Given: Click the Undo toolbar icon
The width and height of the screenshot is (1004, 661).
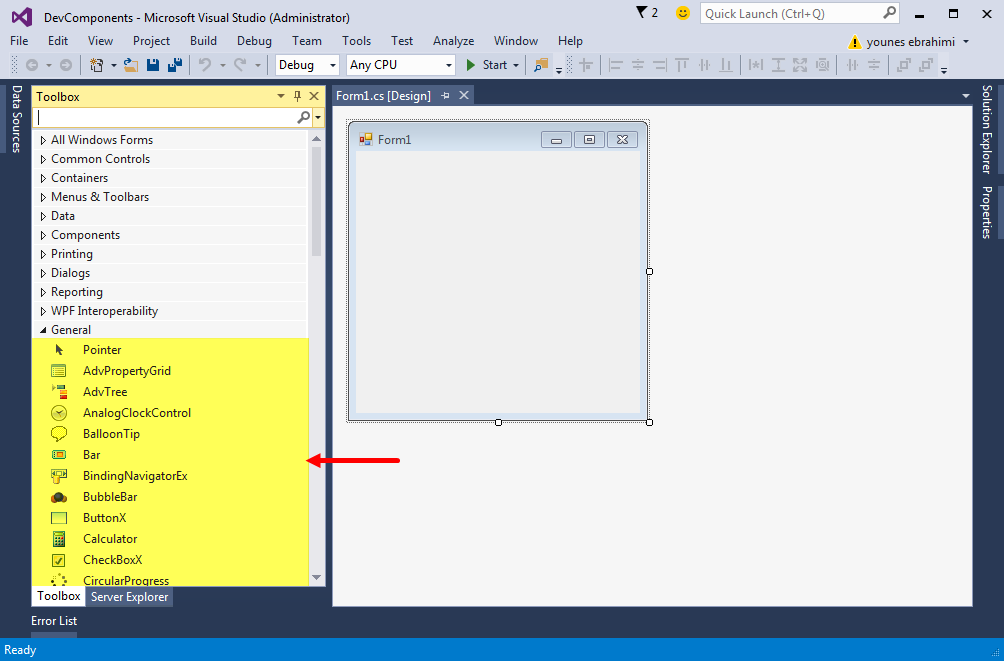Looking at the screenshot, I should (204, 65).
